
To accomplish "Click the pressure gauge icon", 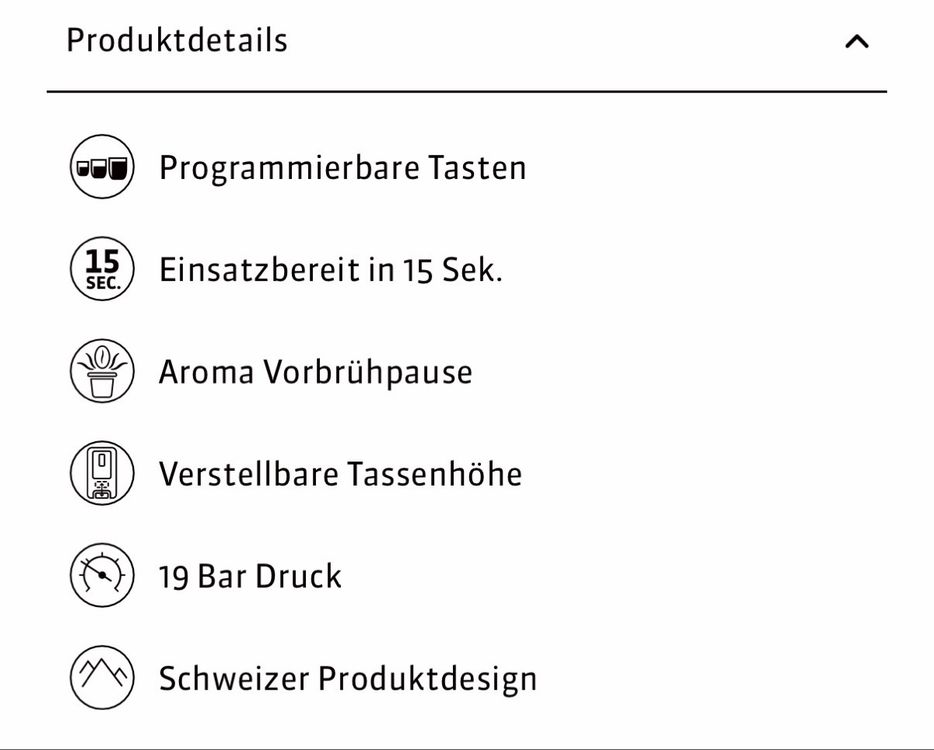I will 102,575.
